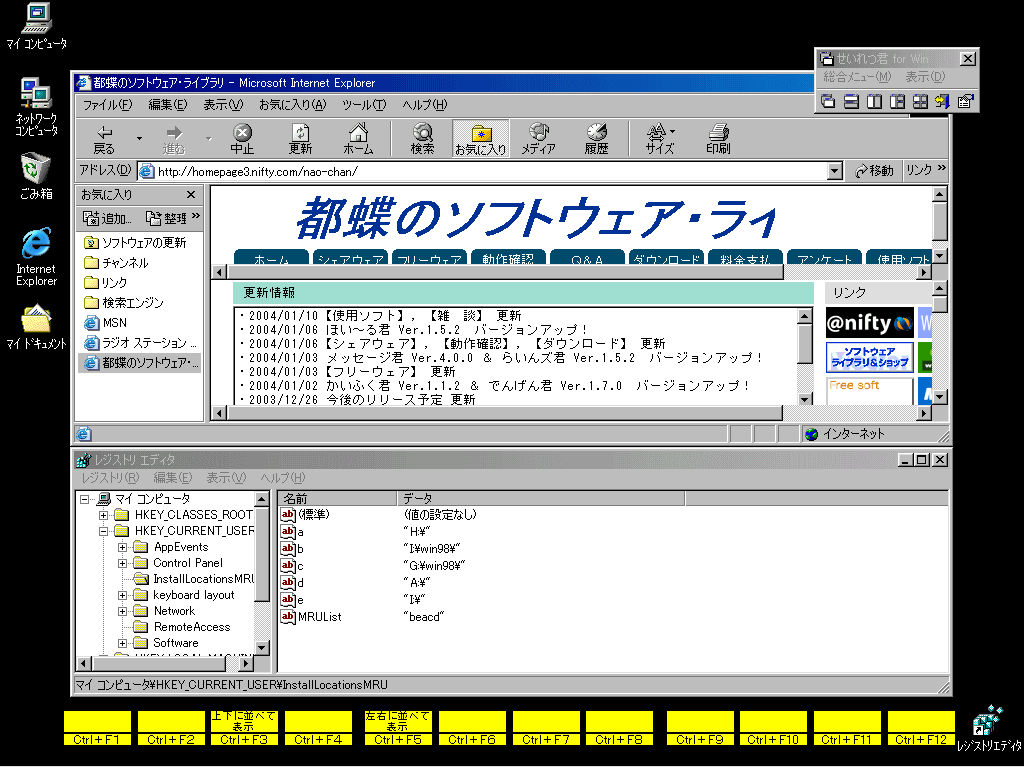Click the 検索 search toolbar button

tap(422, 138)
